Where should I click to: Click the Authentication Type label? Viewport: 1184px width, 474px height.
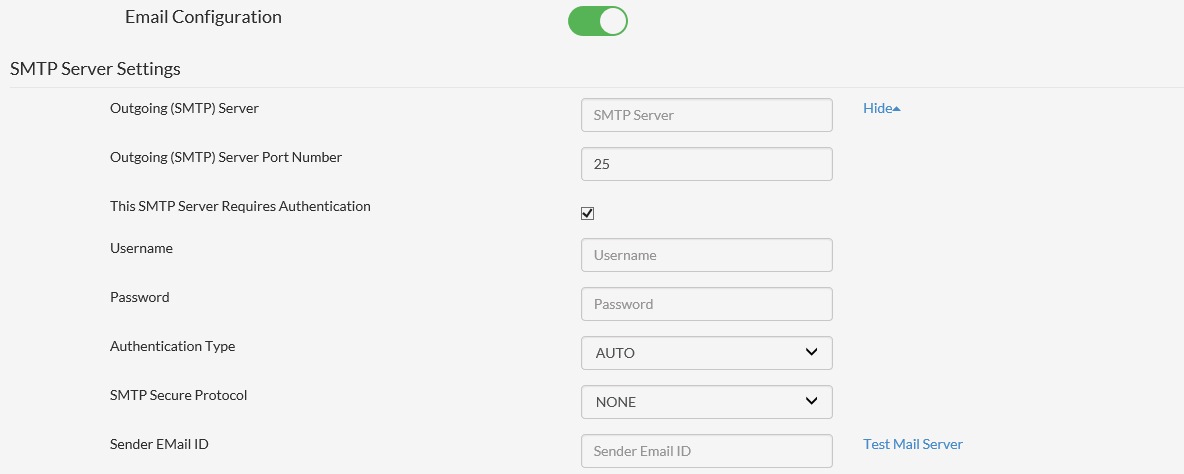click(x=172, y=346)
